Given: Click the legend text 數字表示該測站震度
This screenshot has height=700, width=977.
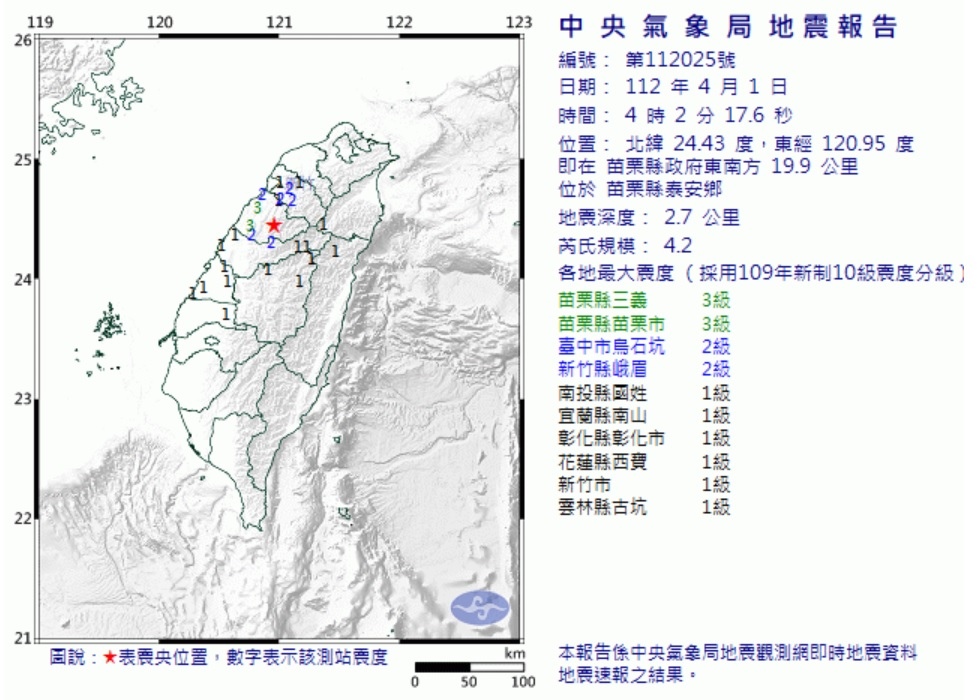Looking at the screenshot, I should pos(307,657).
